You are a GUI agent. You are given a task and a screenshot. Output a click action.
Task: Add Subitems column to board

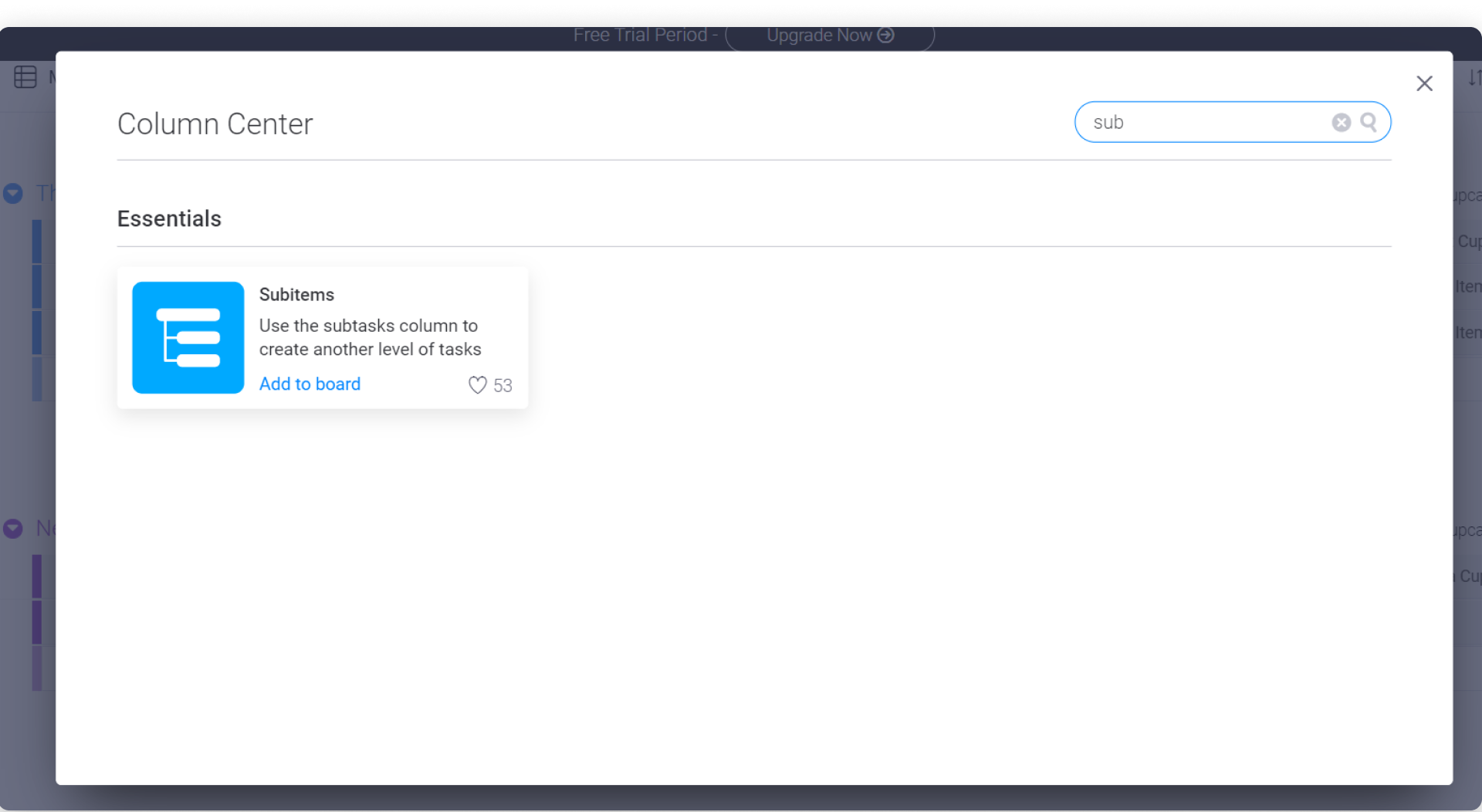[310, 384]
